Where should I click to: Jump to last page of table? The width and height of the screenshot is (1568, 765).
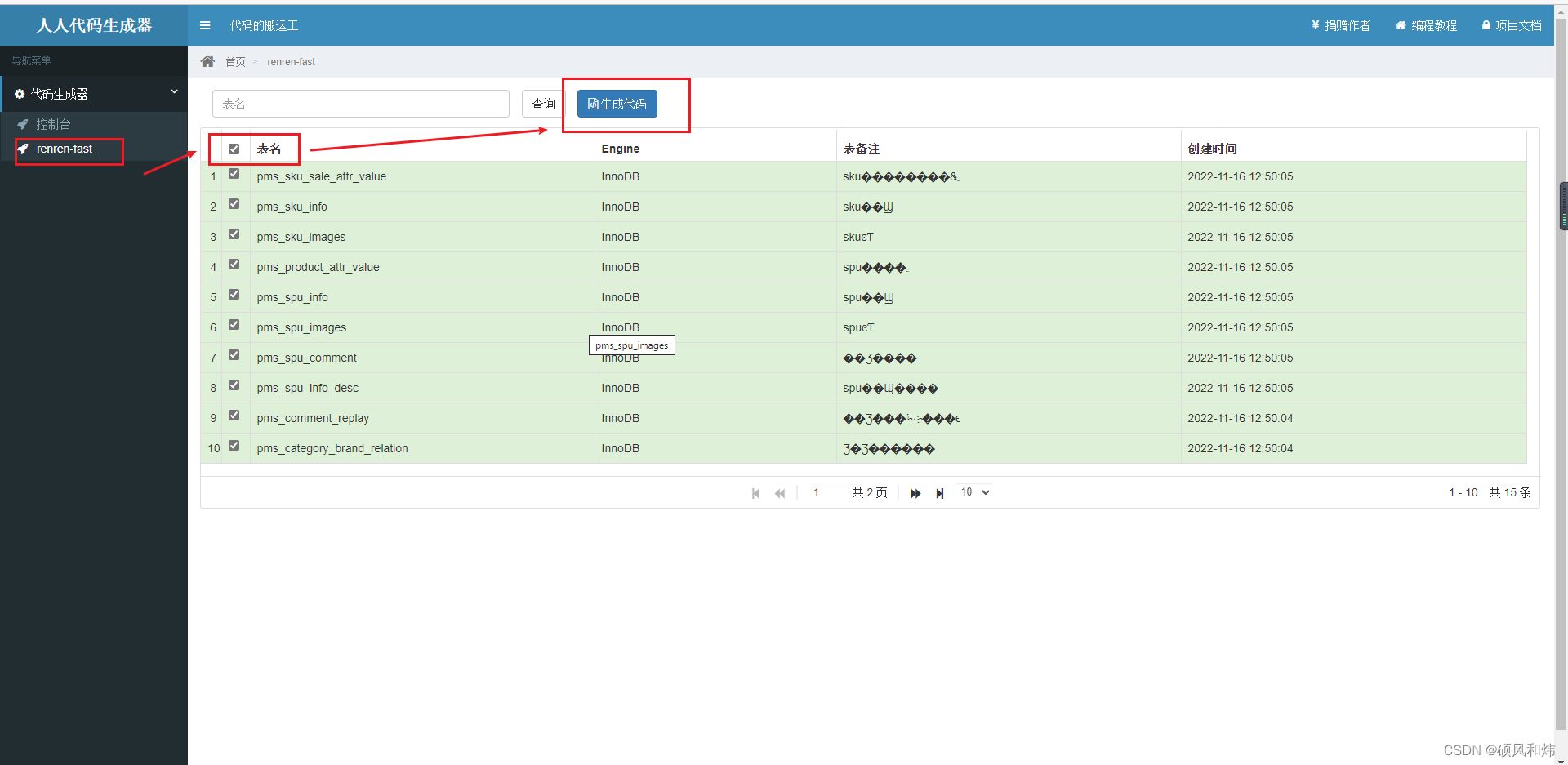pos(940,493)
